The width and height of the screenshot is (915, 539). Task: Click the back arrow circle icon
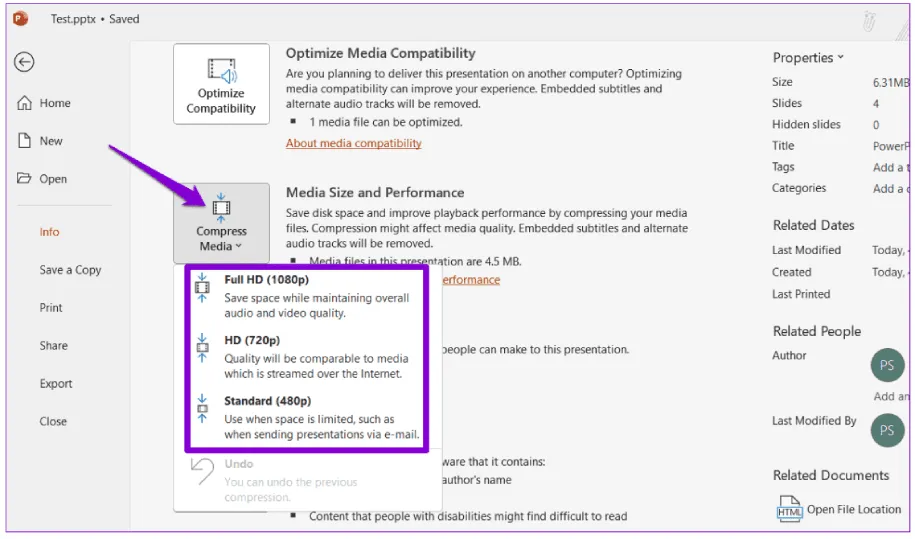(x=24, y=62)
